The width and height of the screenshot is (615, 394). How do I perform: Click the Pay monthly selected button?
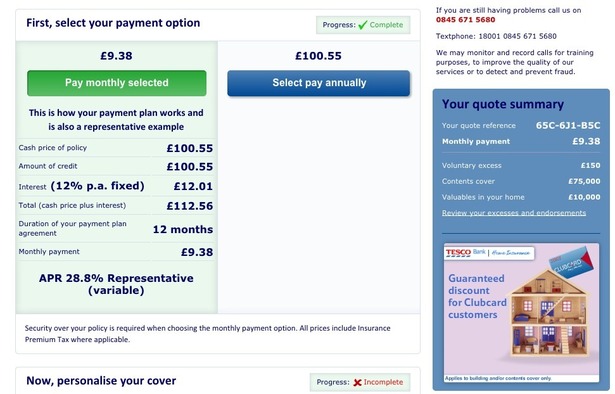[x=116, y=83]
